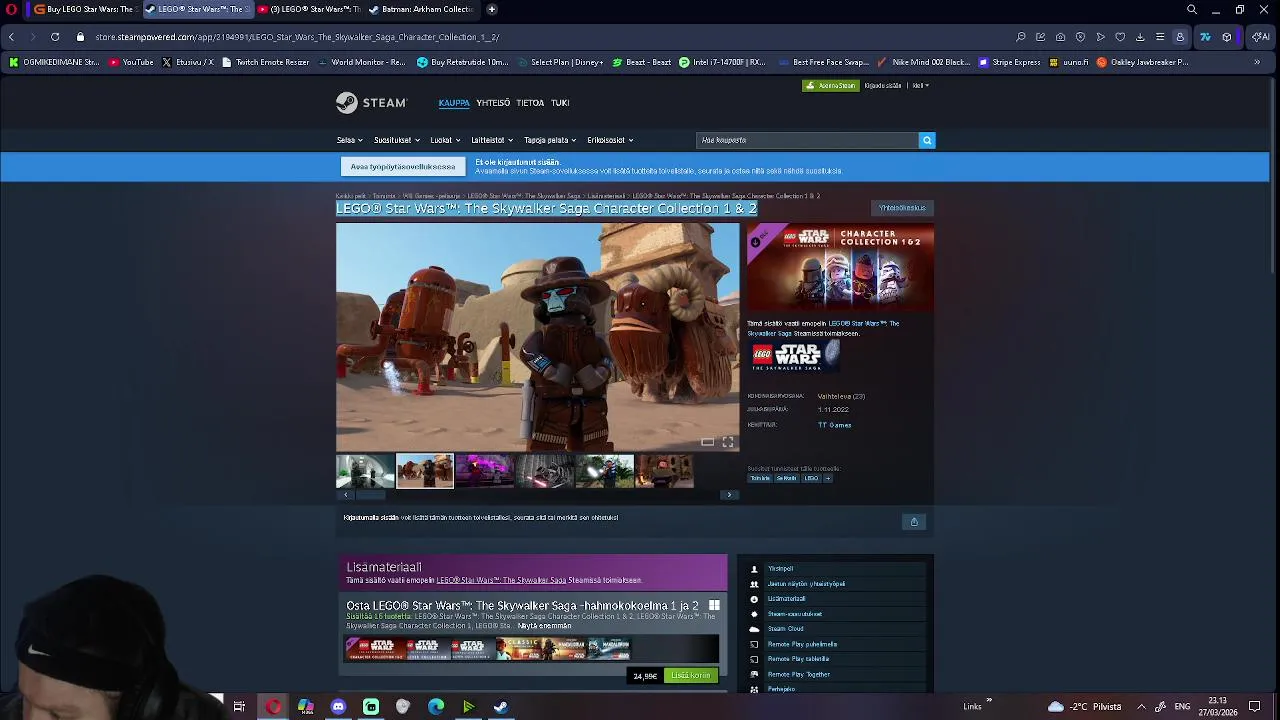This screenshot has width=1280, height=720.
Task: Open the TT Games developer link
Action: point(834,425)
